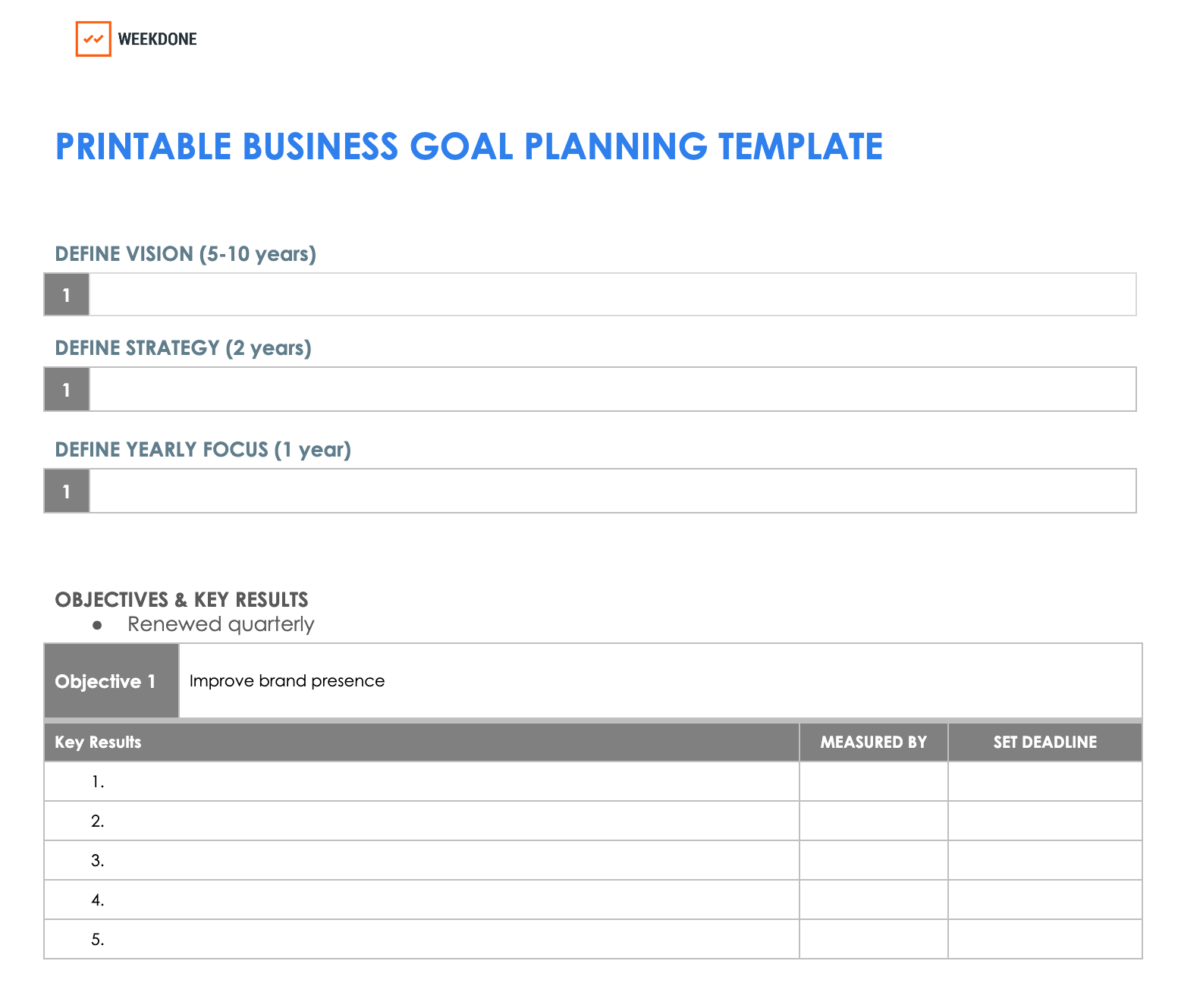Click the MEASURED BY column header
Screen dimensions: 1200x986
point(873,742)
